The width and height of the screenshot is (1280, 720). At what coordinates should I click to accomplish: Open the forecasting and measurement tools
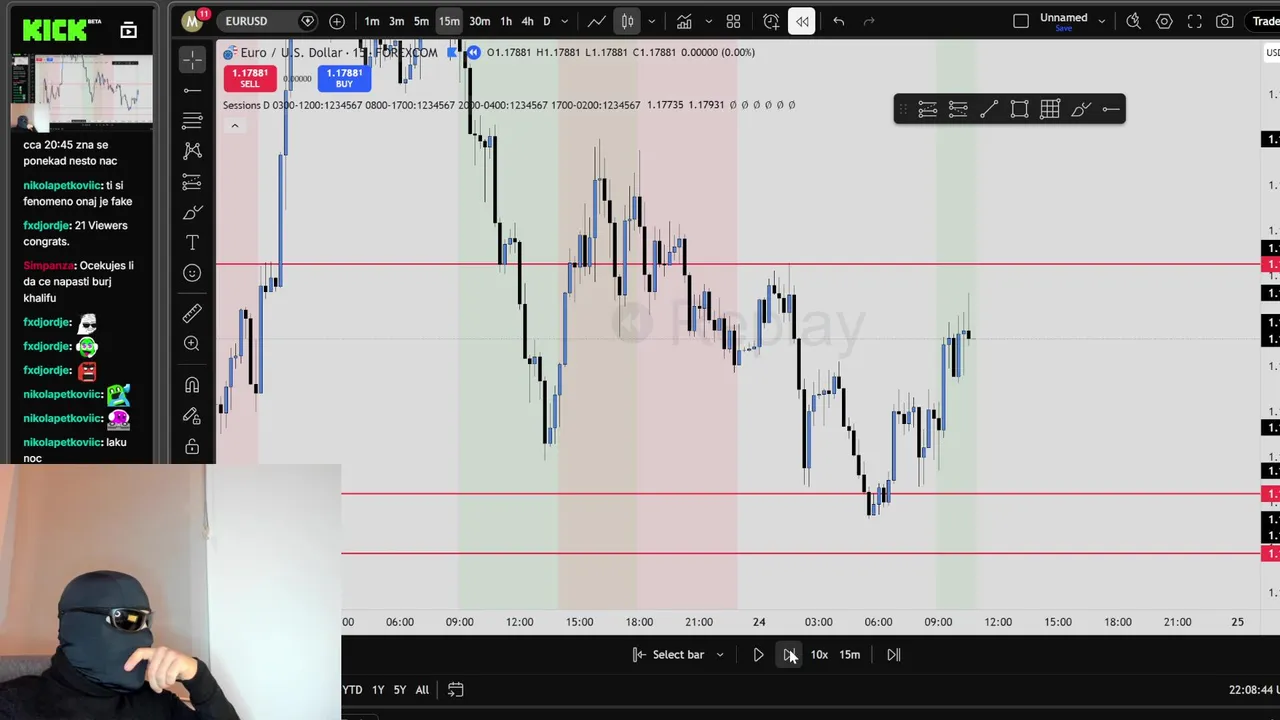click(x=193, y=182)
